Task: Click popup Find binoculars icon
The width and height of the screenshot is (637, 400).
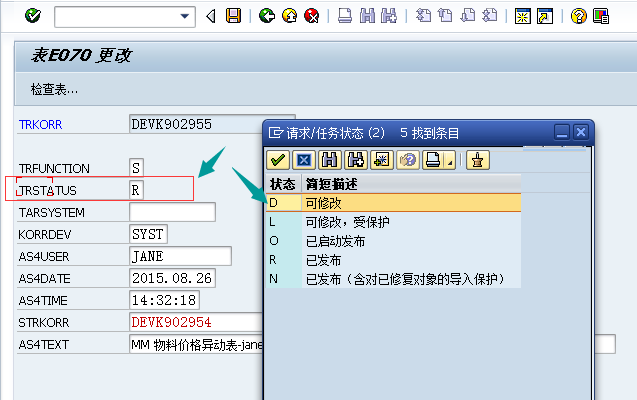Action: click(329, 160)
